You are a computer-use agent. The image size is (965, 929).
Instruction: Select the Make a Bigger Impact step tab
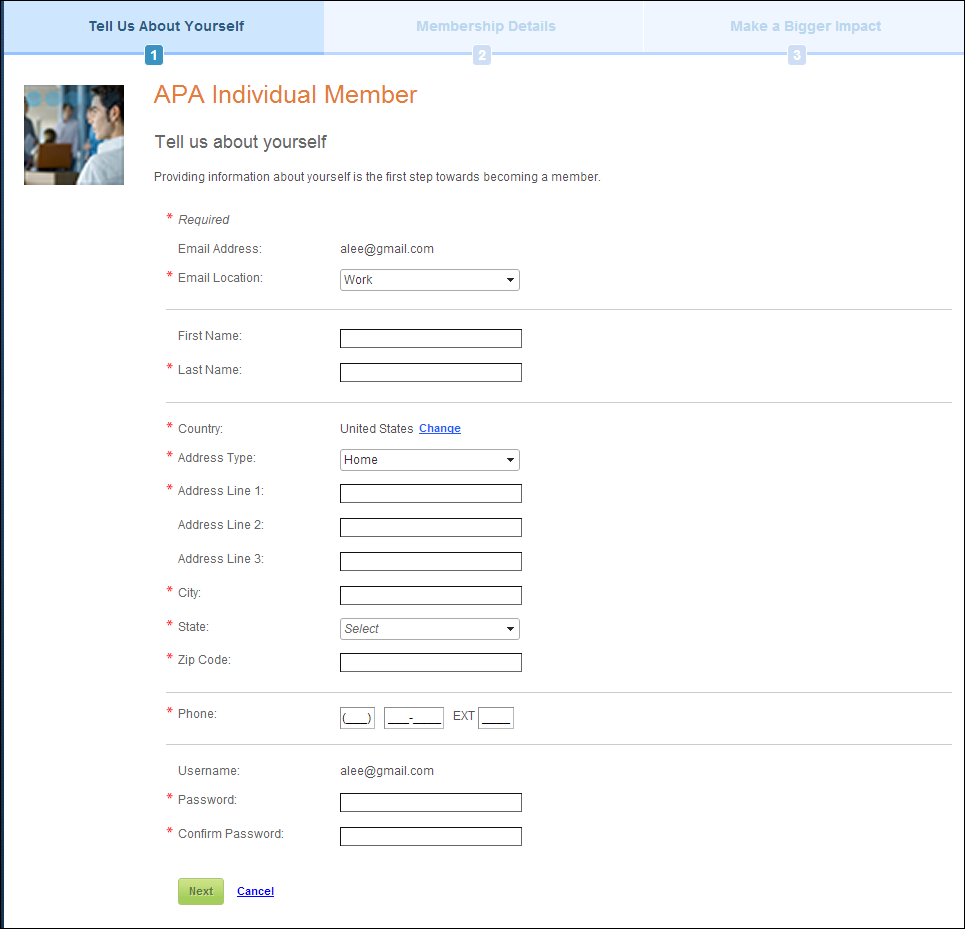click(x=805, y=26)
